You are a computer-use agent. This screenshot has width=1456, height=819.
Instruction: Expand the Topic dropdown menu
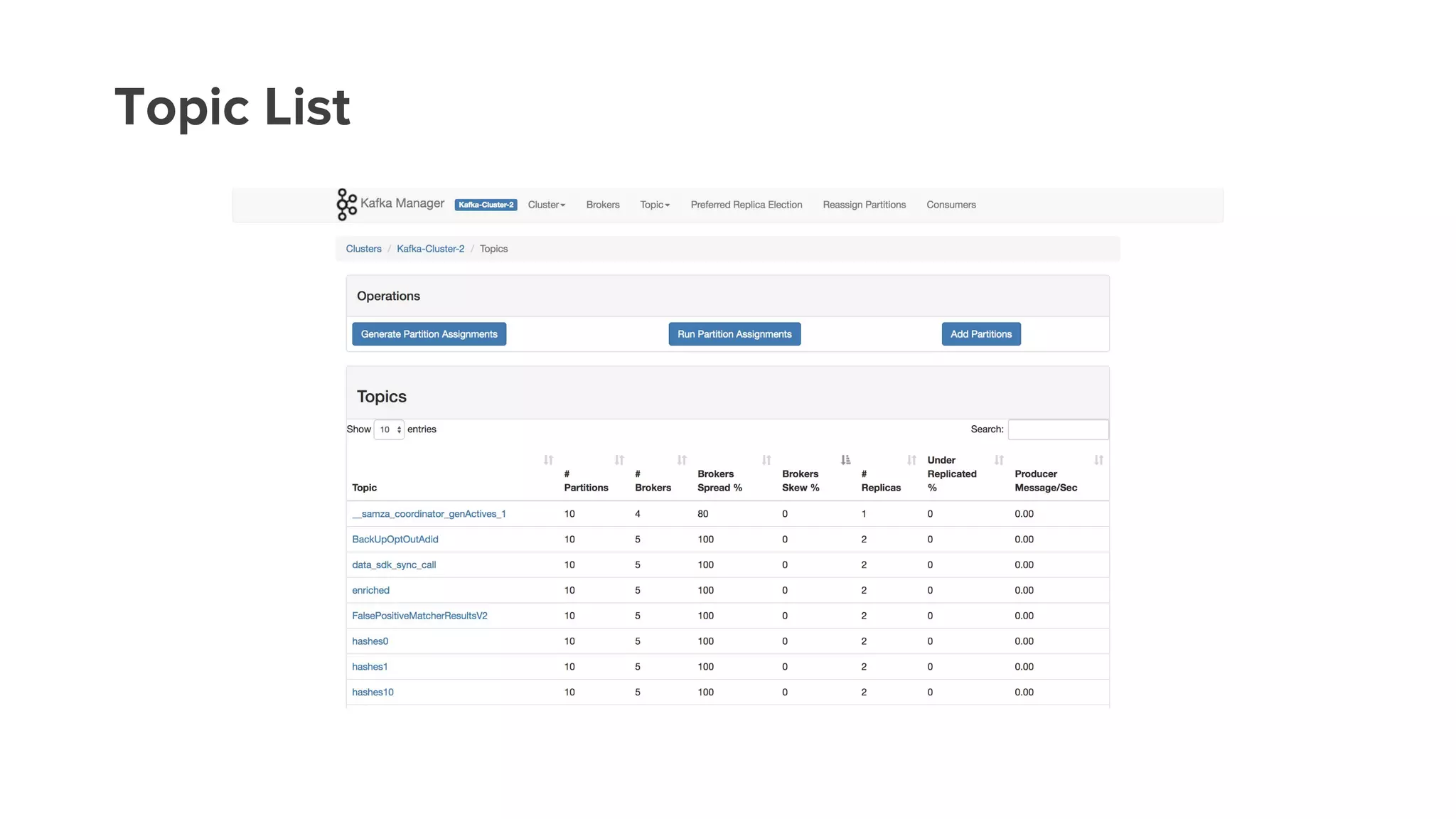654,205
